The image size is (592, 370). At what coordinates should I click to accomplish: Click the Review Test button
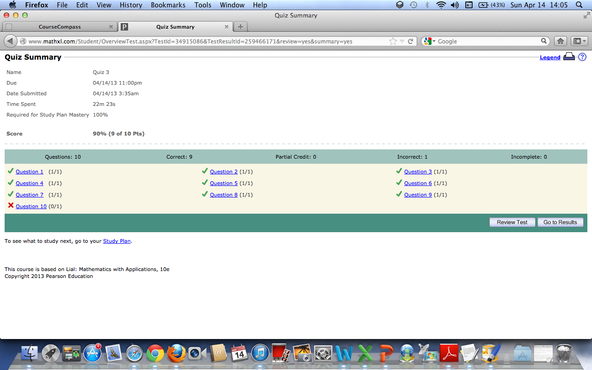click(x=512, y=222)
